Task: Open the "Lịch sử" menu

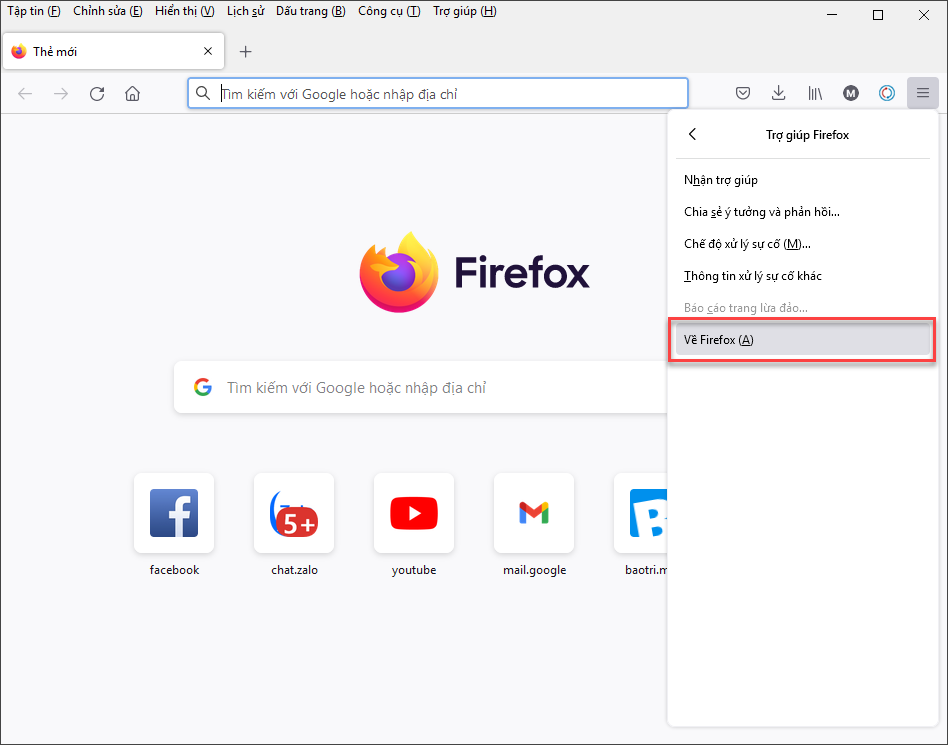Action: (x=245, y=11)
